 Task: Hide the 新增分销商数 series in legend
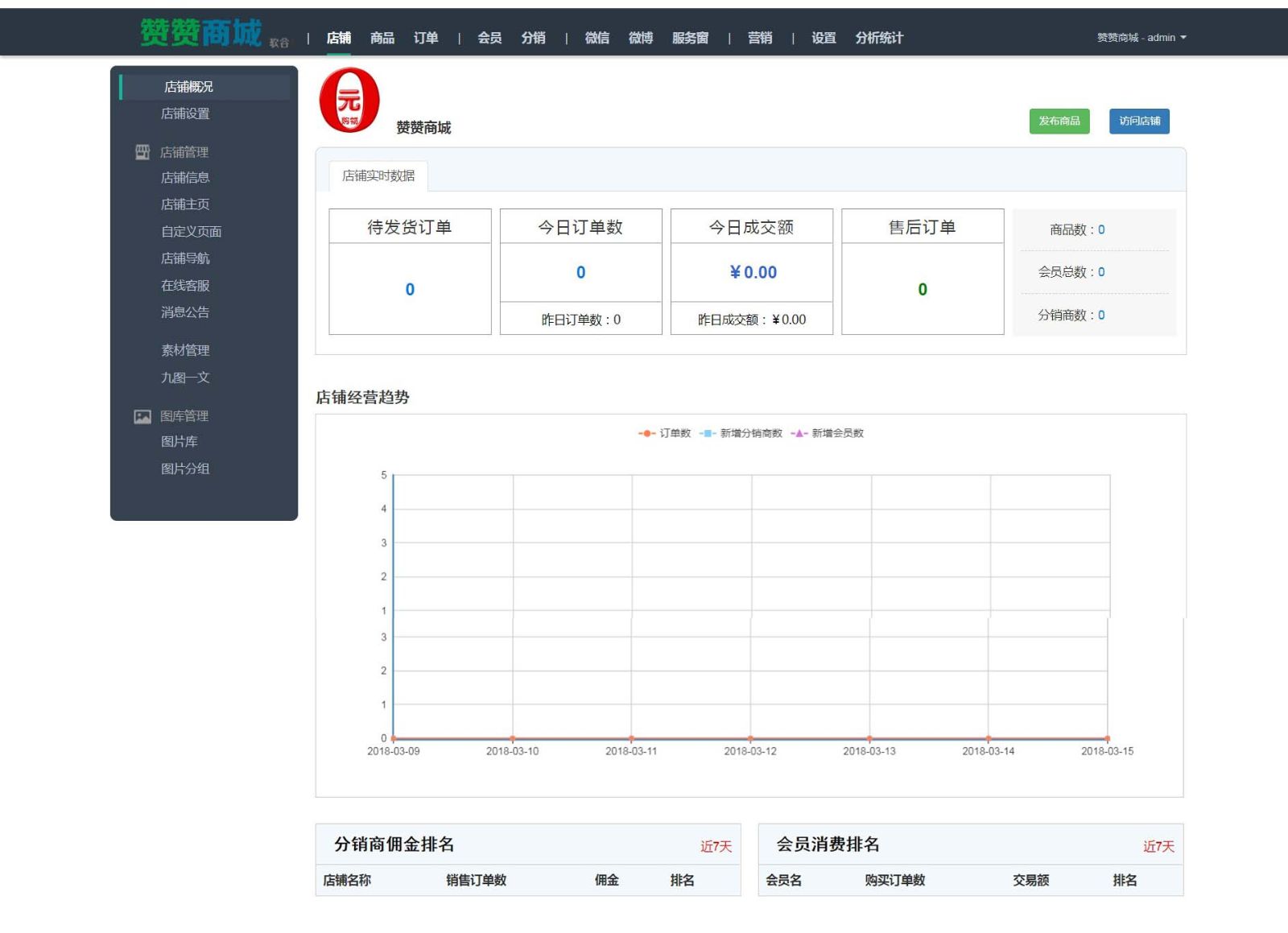[741, 433]
